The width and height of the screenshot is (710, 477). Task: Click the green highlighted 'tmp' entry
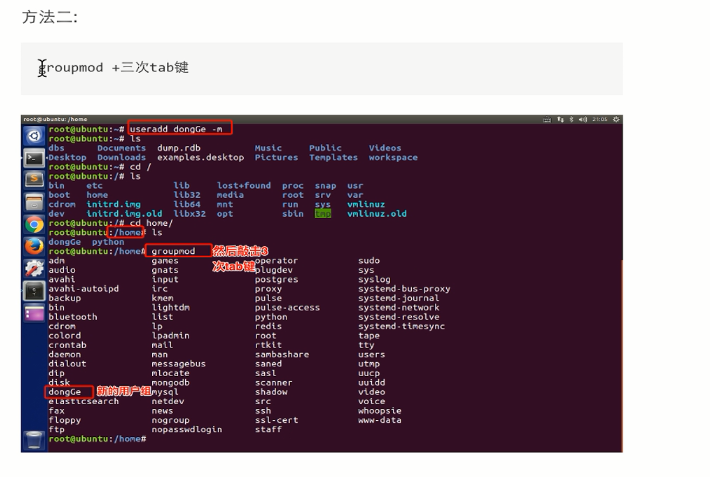(x=323, y=214)
